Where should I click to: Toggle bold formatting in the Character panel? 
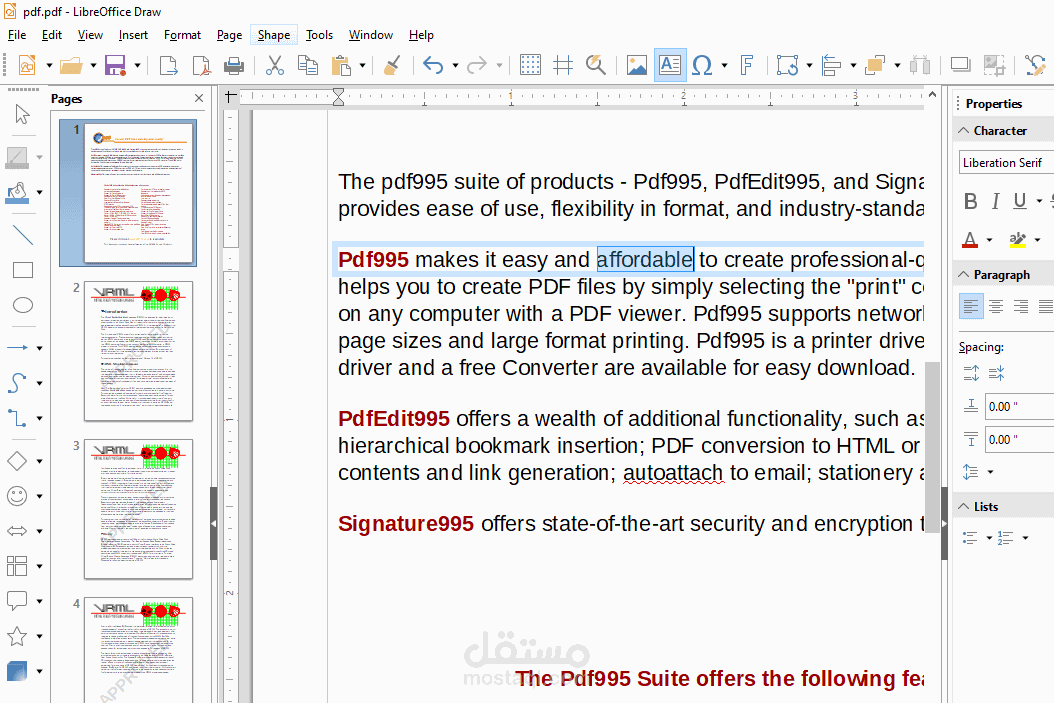click(x=970, y=201)
